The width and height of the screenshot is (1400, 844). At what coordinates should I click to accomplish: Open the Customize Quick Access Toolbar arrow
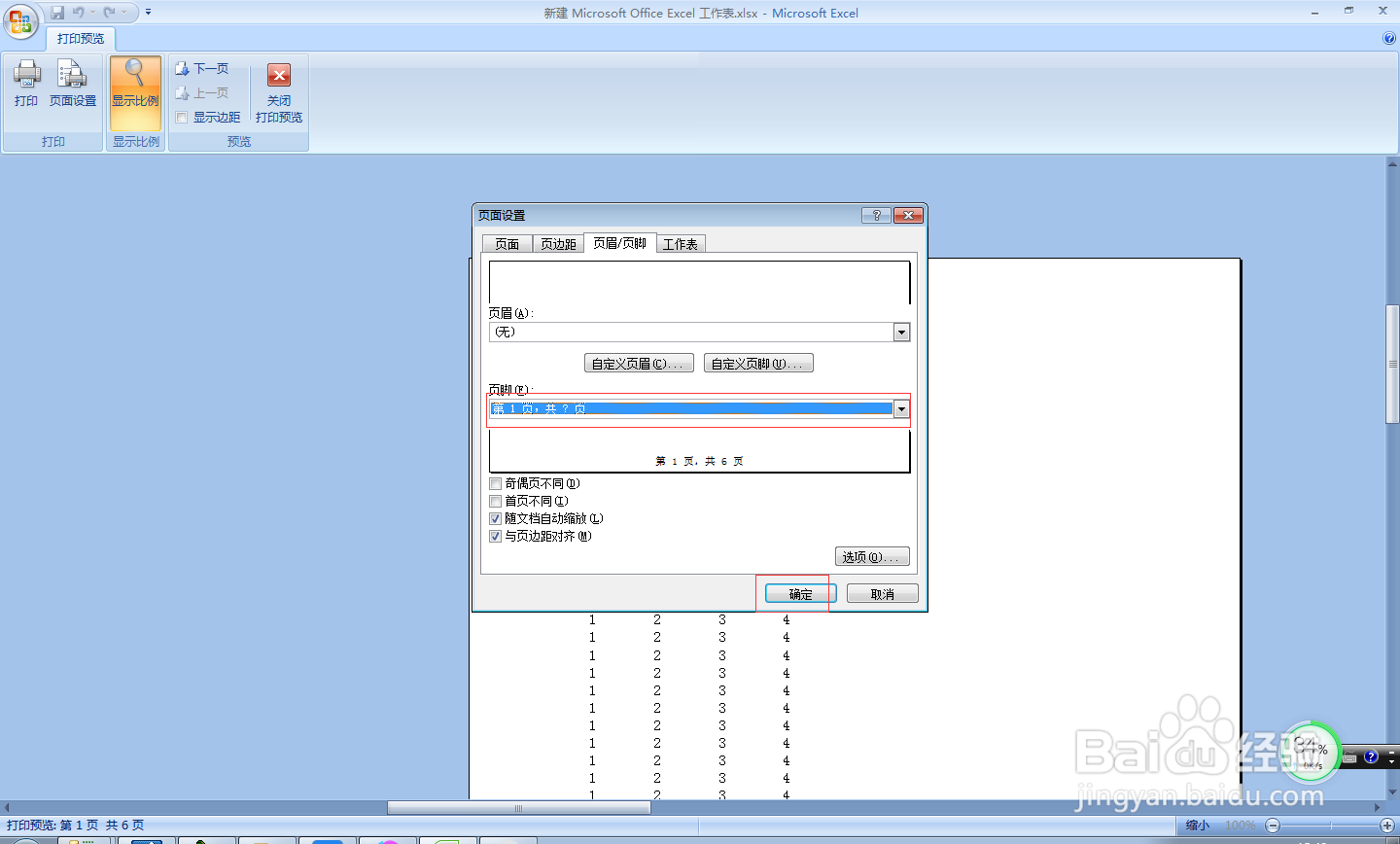click(148, 13)
